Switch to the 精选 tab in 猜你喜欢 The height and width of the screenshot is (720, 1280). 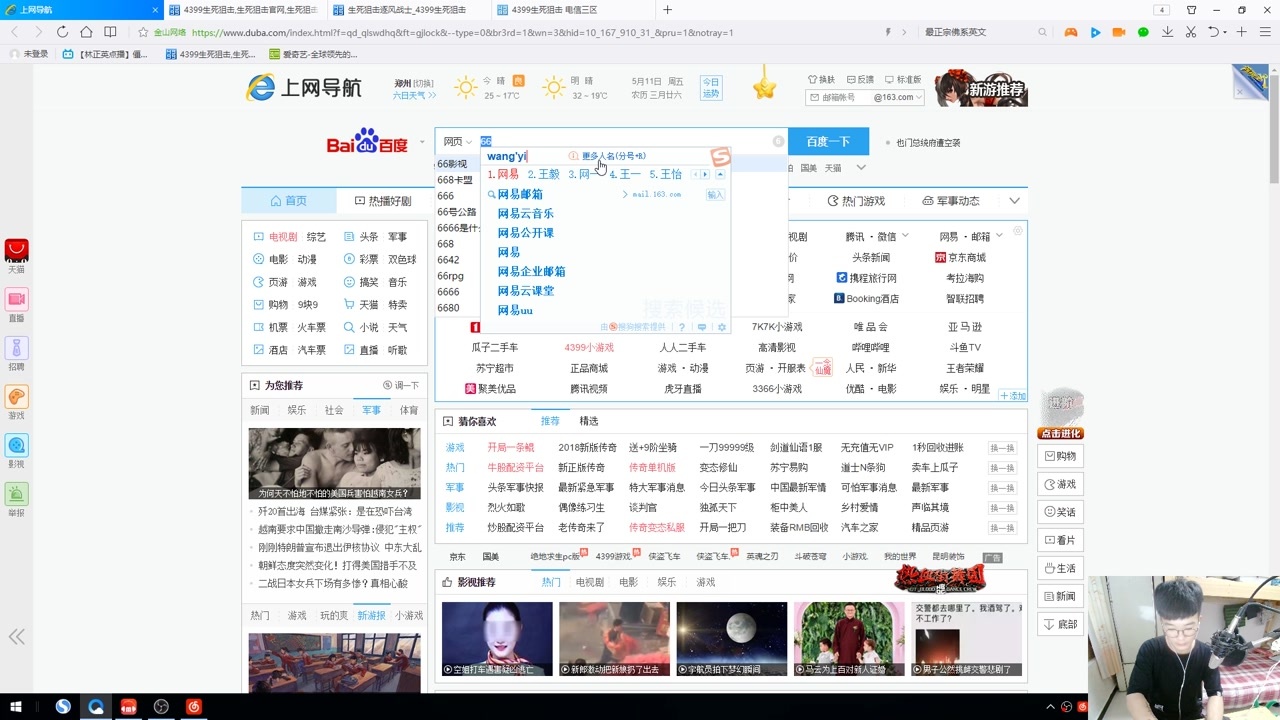pyautogui.click(x=589, y=421)
